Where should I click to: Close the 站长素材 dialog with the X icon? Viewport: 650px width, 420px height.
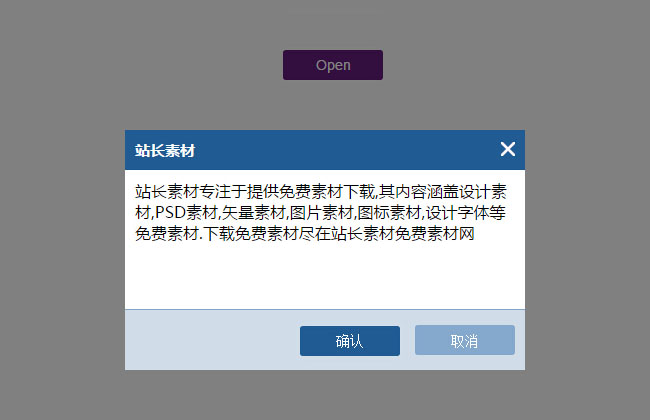pyautogui.click(x=507, y=149)
